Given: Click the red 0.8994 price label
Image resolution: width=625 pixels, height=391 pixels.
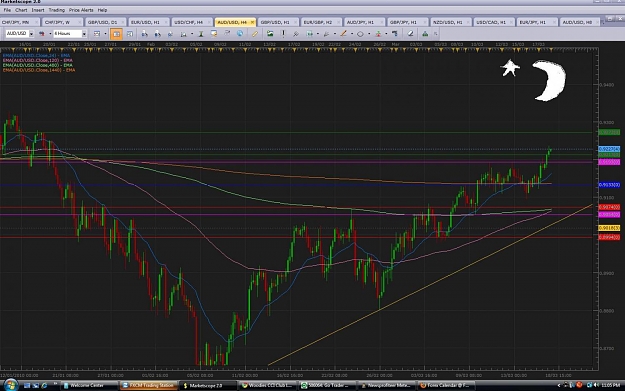Looking at the screenshot, I should 609,237.
